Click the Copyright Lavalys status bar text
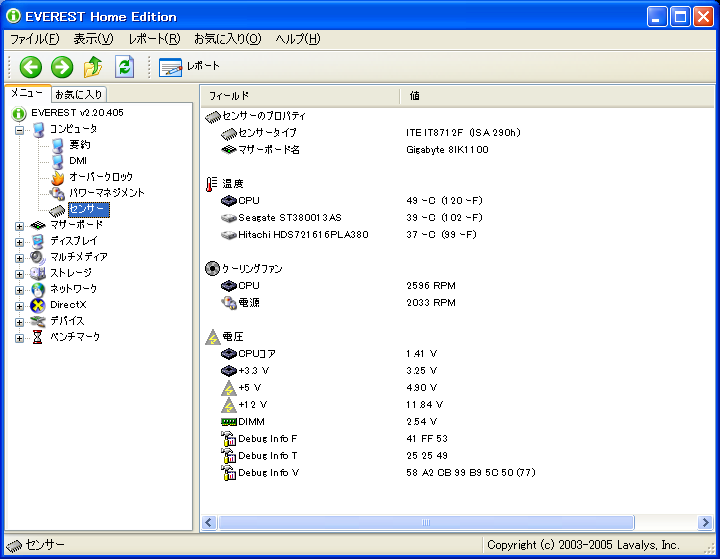This screenshot has width=720, height=559. click(583, 545)
